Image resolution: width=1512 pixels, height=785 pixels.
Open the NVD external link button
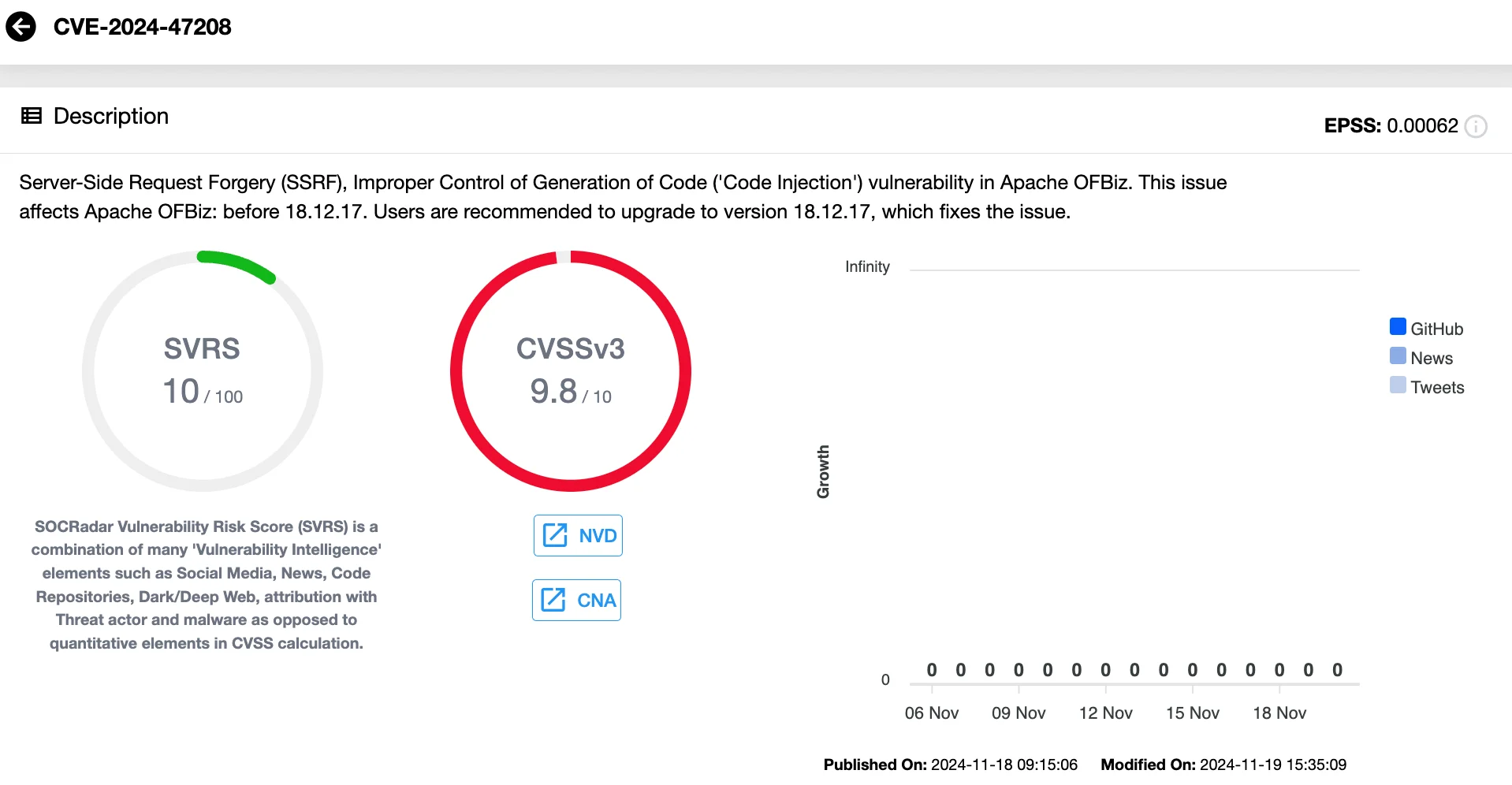click(x=578, y=536)
